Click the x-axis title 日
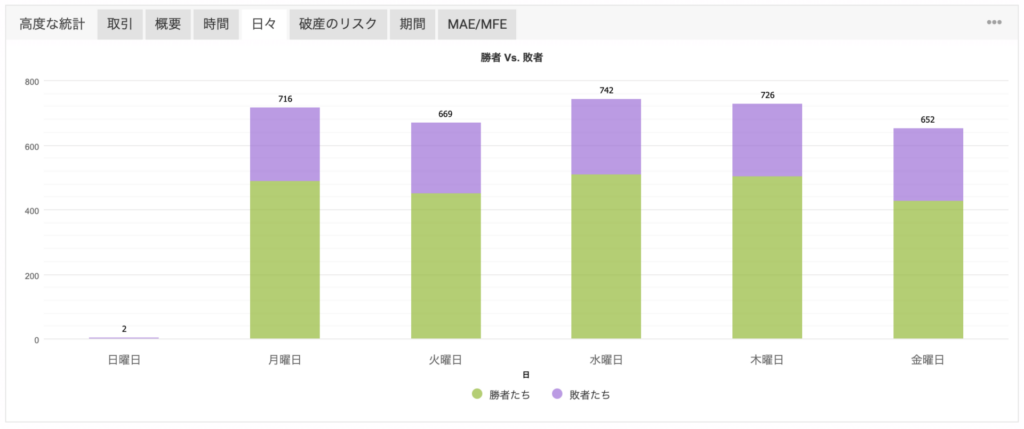The image size is (1024, 429). click(x=526, y=375)
